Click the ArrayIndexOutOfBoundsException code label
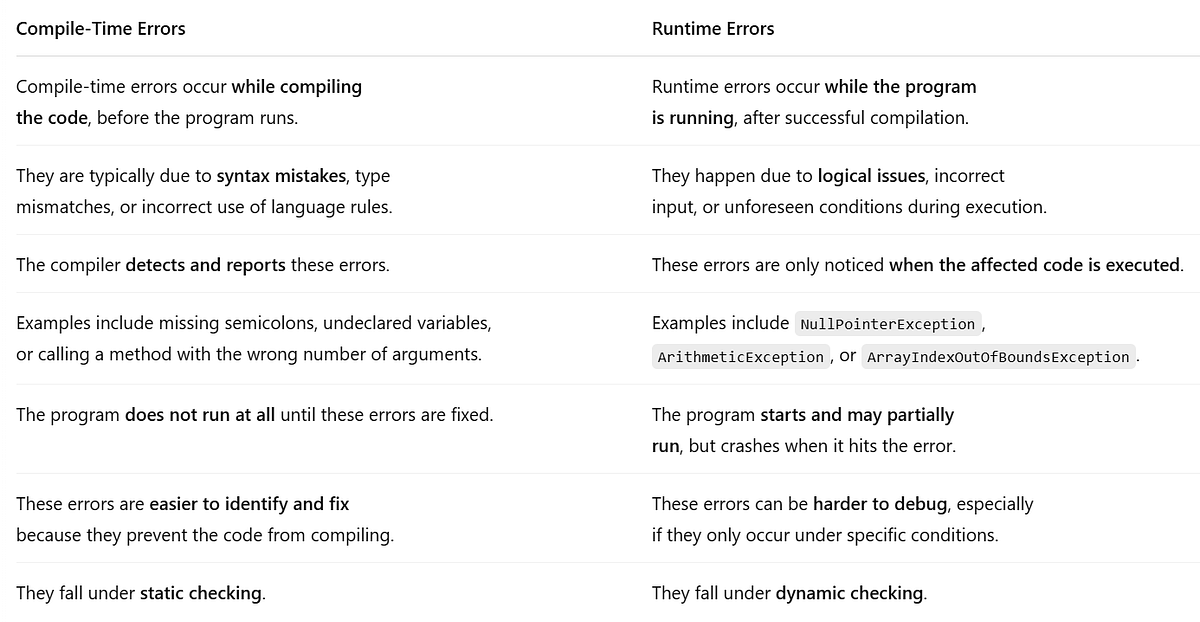Image resolution: width=1200 pixels, height=622 pixels. tap(998, 356)
